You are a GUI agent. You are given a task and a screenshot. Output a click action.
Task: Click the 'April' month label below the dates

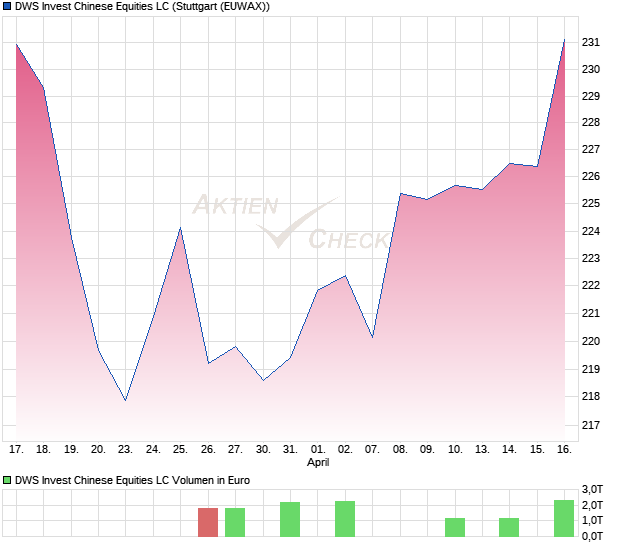click(x=318, y=462)
